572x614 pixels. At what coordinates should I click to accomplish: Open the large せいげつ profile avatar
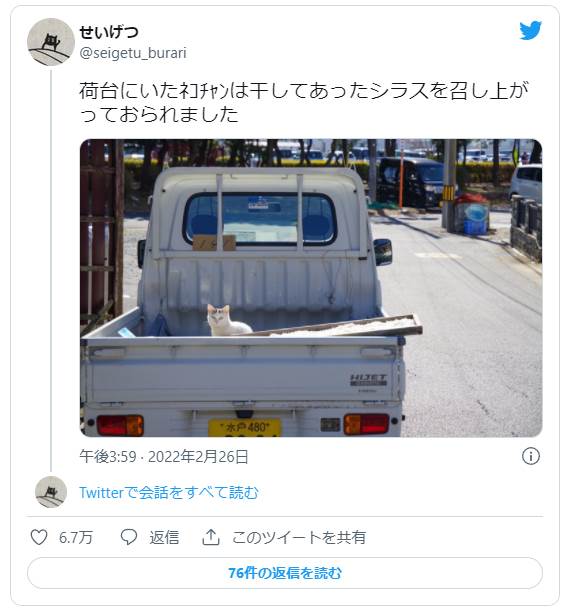[x=51, y=42]
